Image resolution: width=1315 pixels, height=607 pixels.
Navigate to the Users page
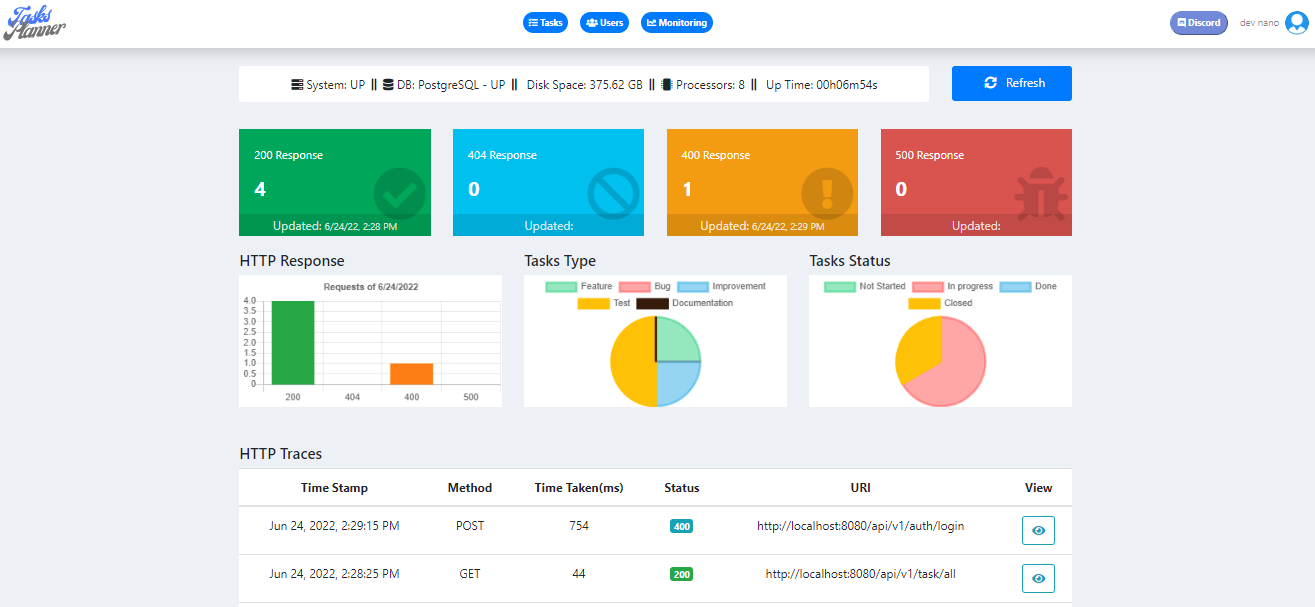(604, 22)
